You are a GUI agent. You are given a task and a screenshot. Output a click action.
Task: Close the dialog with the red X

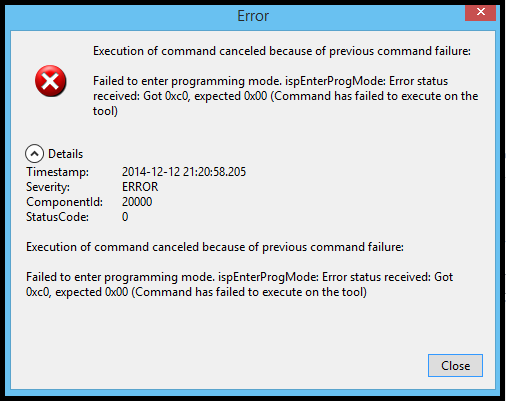pyautogui.click(x=480, y=12)
